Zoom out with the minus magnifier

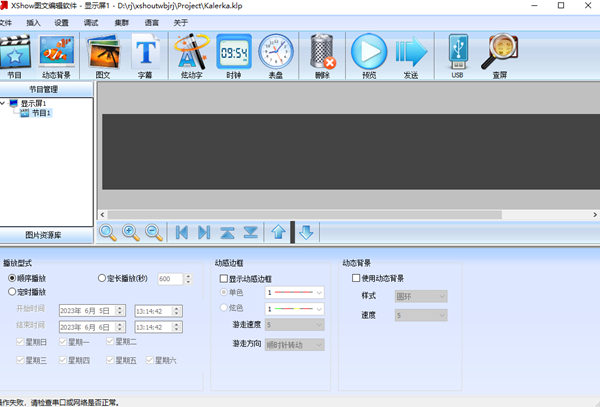coord(154,232)
